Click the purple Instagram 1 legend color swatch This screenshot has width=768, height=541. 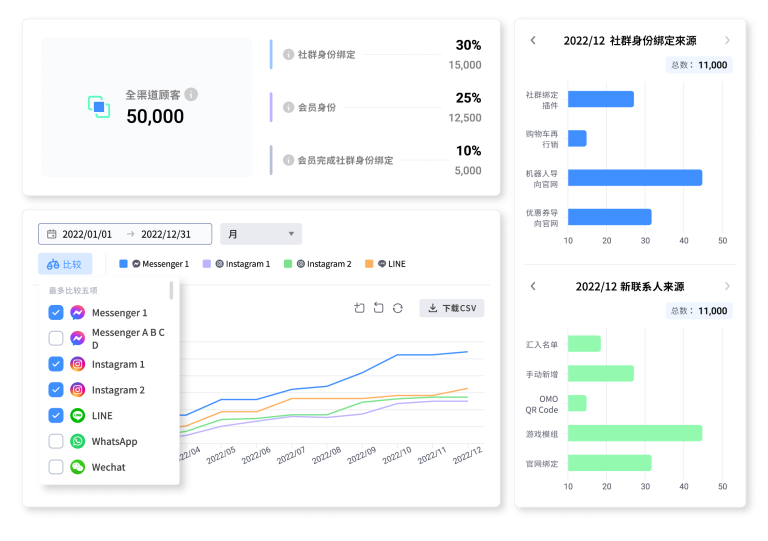[207, 264]
